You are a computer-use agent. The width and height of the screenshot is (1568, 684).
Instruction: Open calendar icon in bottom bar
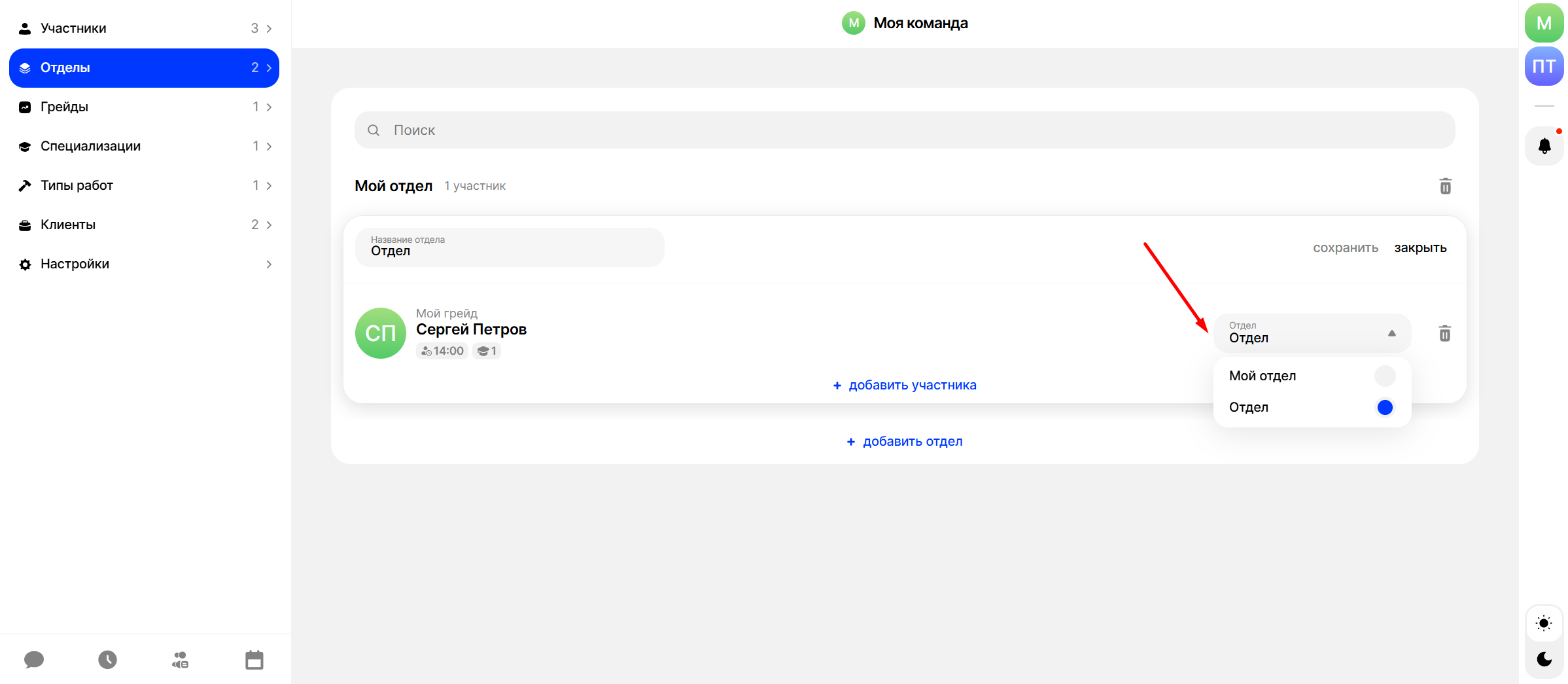tap(254, 659)
